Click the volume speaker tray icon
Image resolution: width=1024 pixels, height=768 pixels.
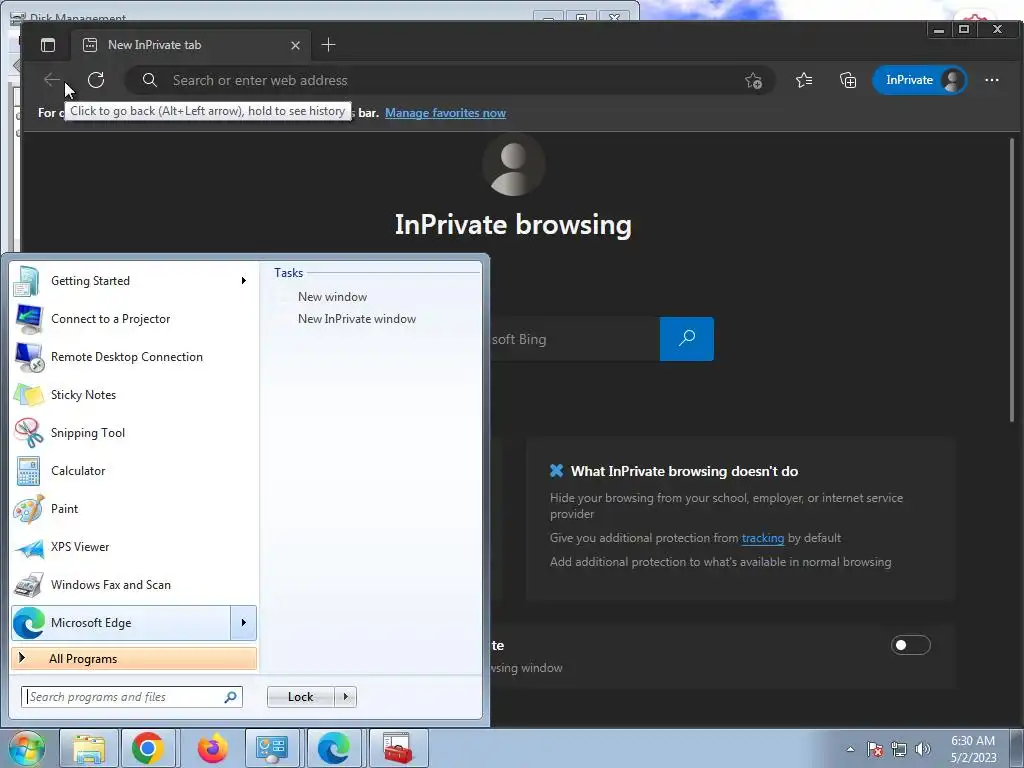(923, 749)
